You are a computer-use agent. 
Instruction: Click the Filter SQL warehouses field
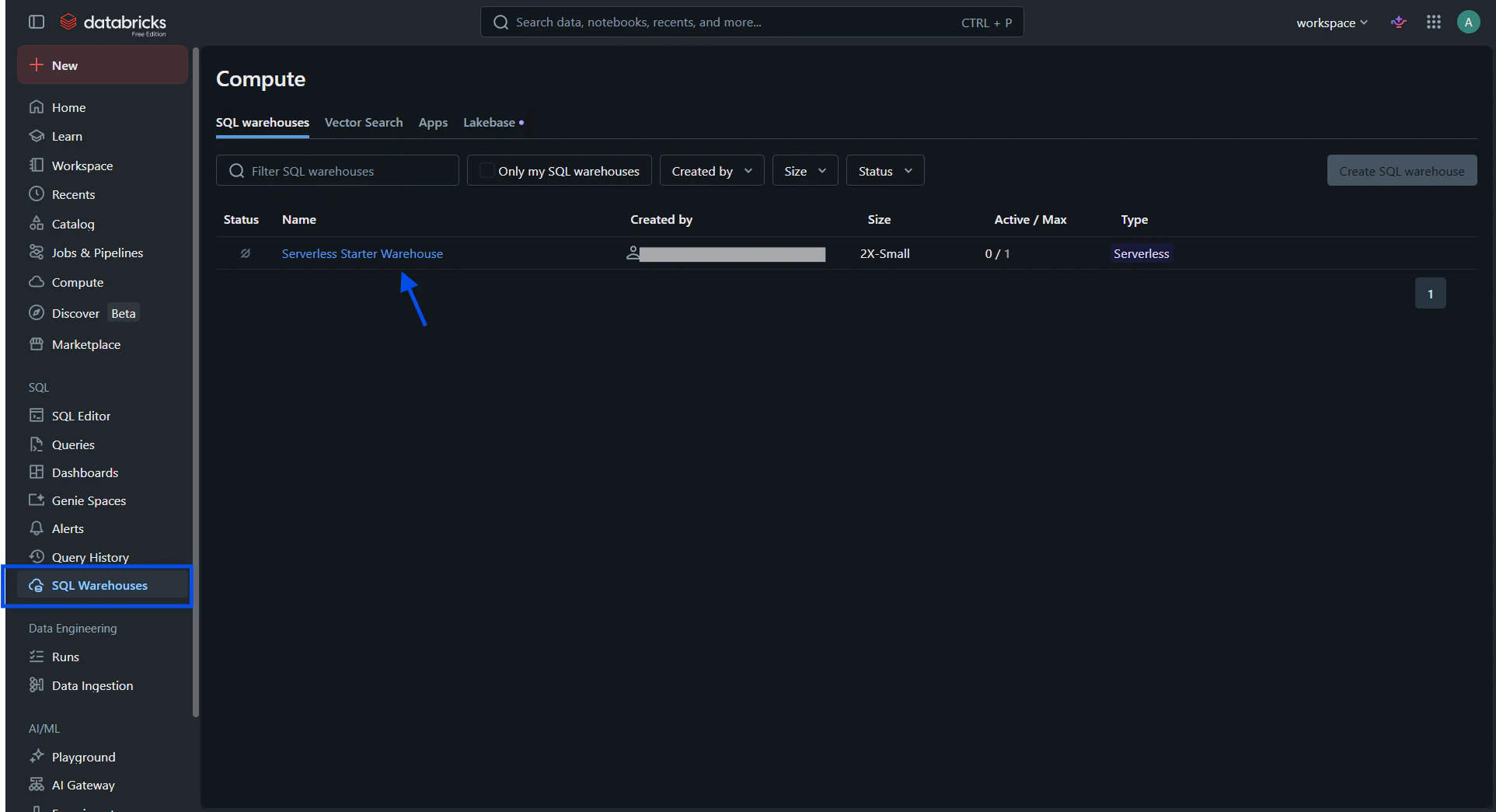[337, 171]
